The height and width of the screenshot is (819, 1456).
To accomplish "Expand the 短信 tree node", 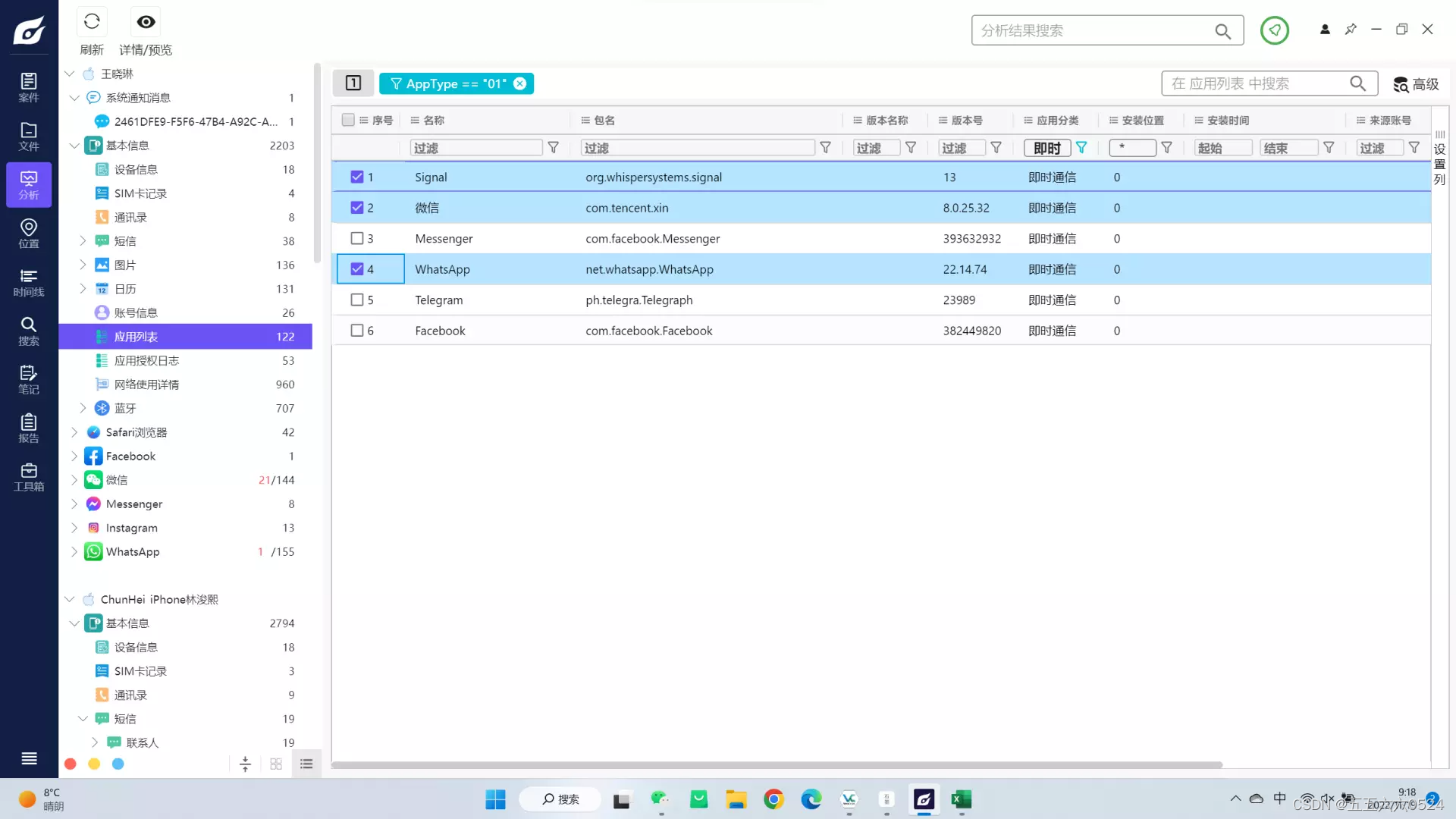I will pyautogui.click(x=83, y=241).
